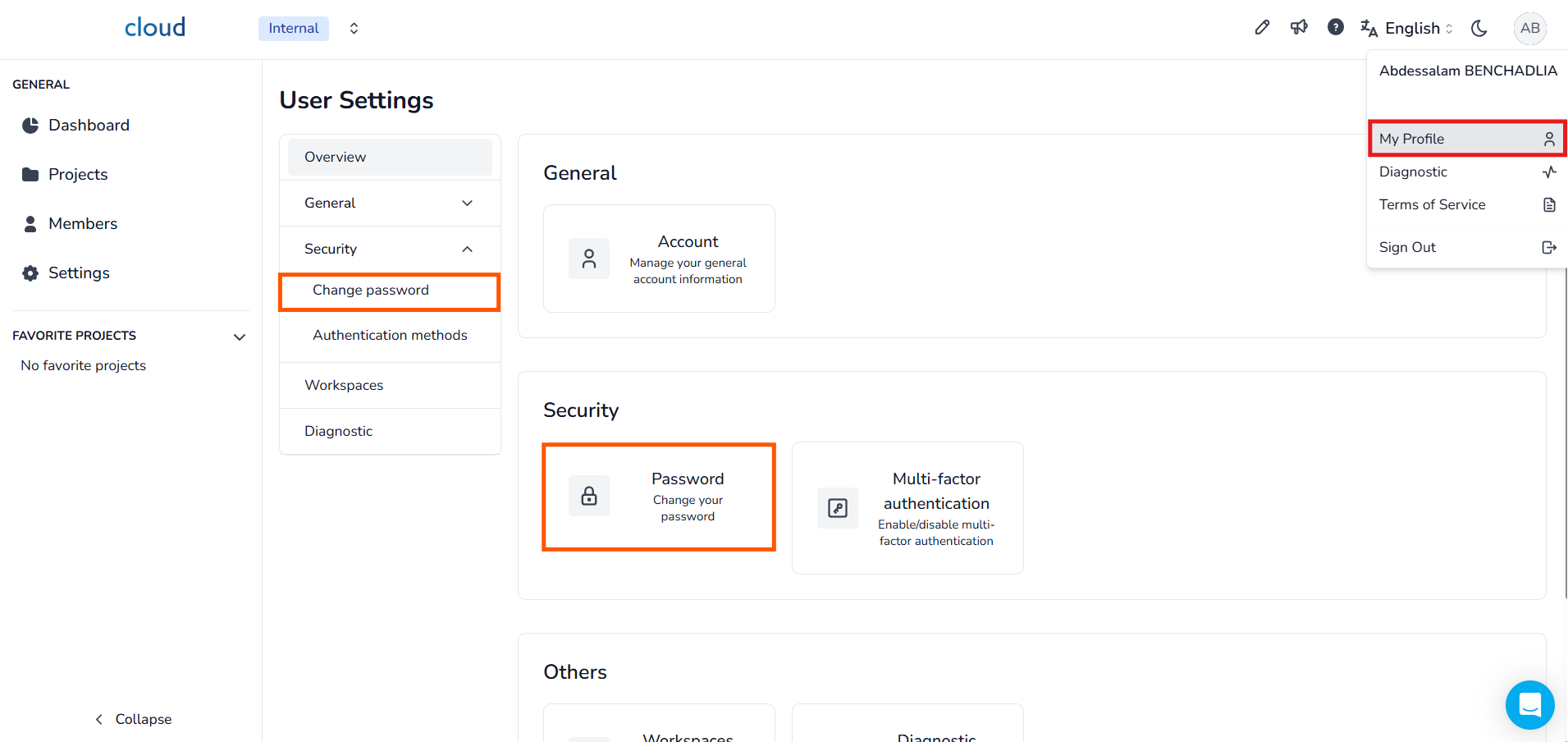The image size is (1568, 742).
Task: Toggle dark mode moon icon
Action: [x=1479, y=28]
